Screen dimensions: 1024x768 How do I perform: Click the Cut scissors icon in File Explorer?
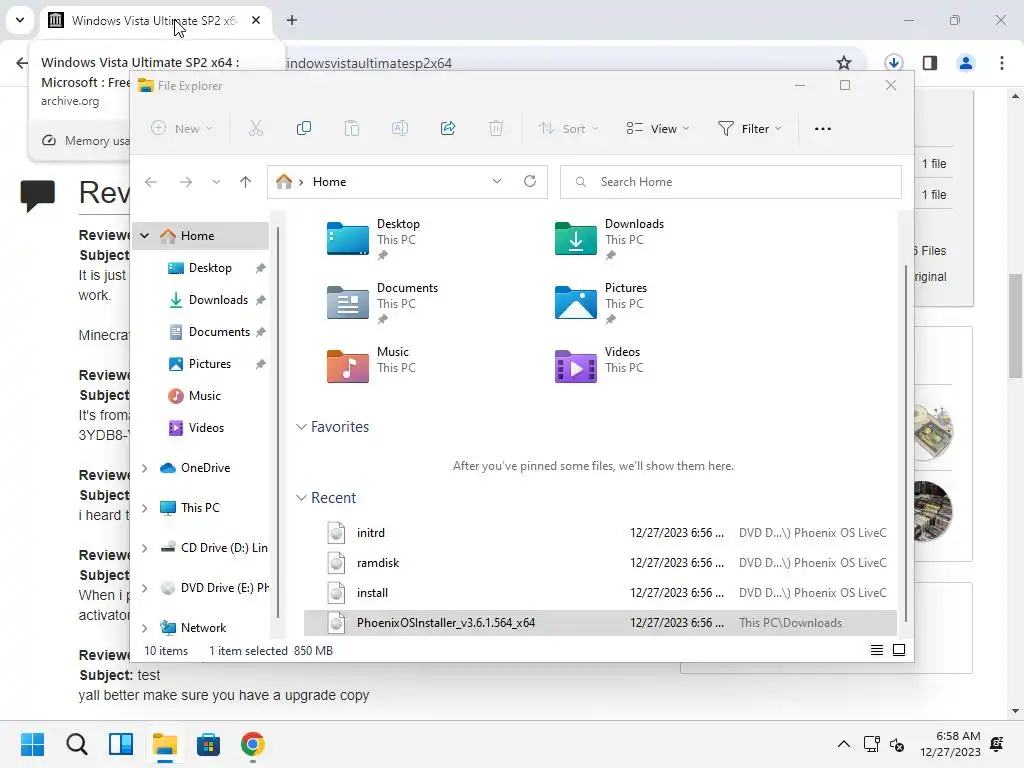[255, 129]
